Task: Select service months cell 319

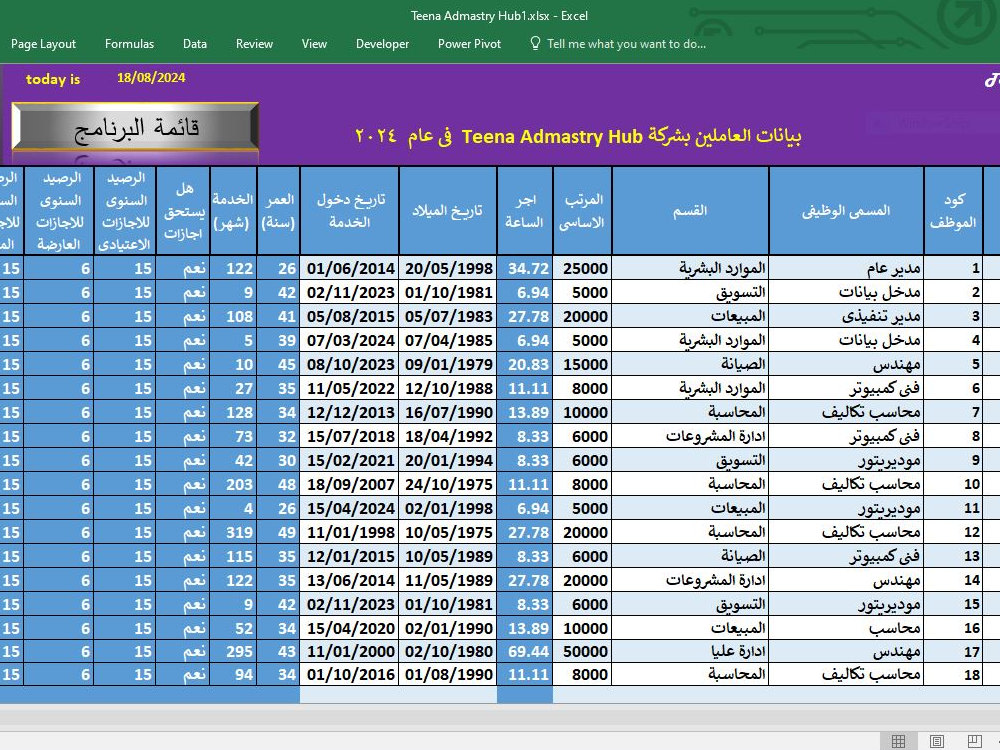Action: 233,532
